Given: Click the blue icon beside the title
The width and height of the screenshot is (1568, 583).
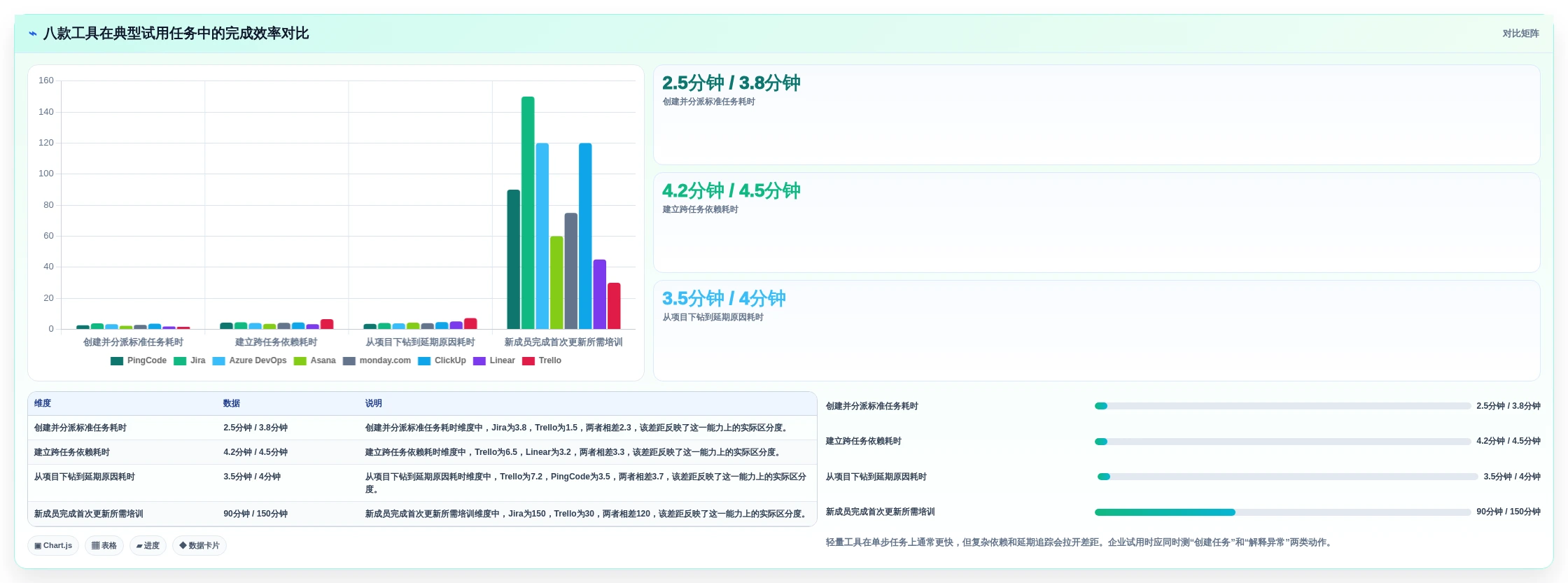Looking at the screenshot, I should pyautogui.click(x=32, y=34).
